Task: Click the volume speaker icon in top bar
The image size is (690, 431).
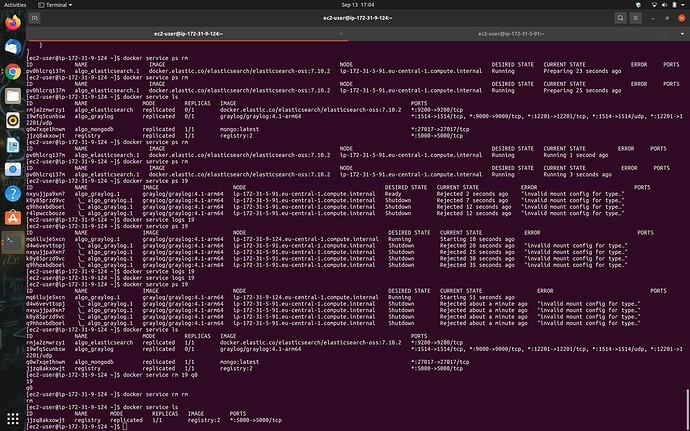Action: [664, 5]
